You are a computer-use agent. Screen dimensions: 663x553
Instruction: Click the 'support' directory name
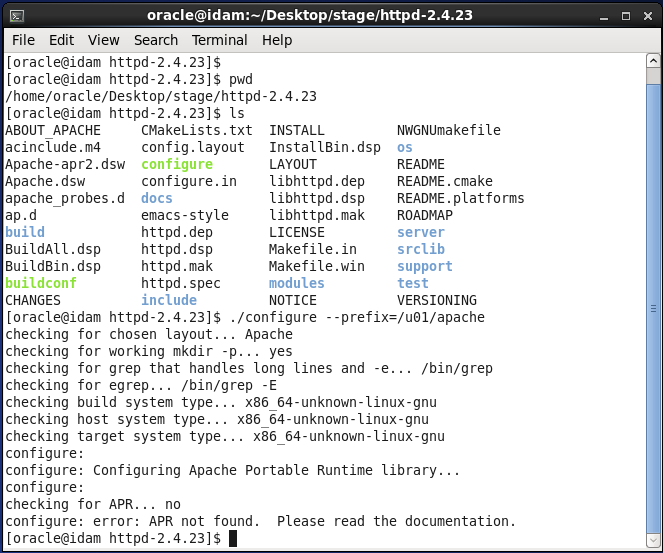coord(425,266)
